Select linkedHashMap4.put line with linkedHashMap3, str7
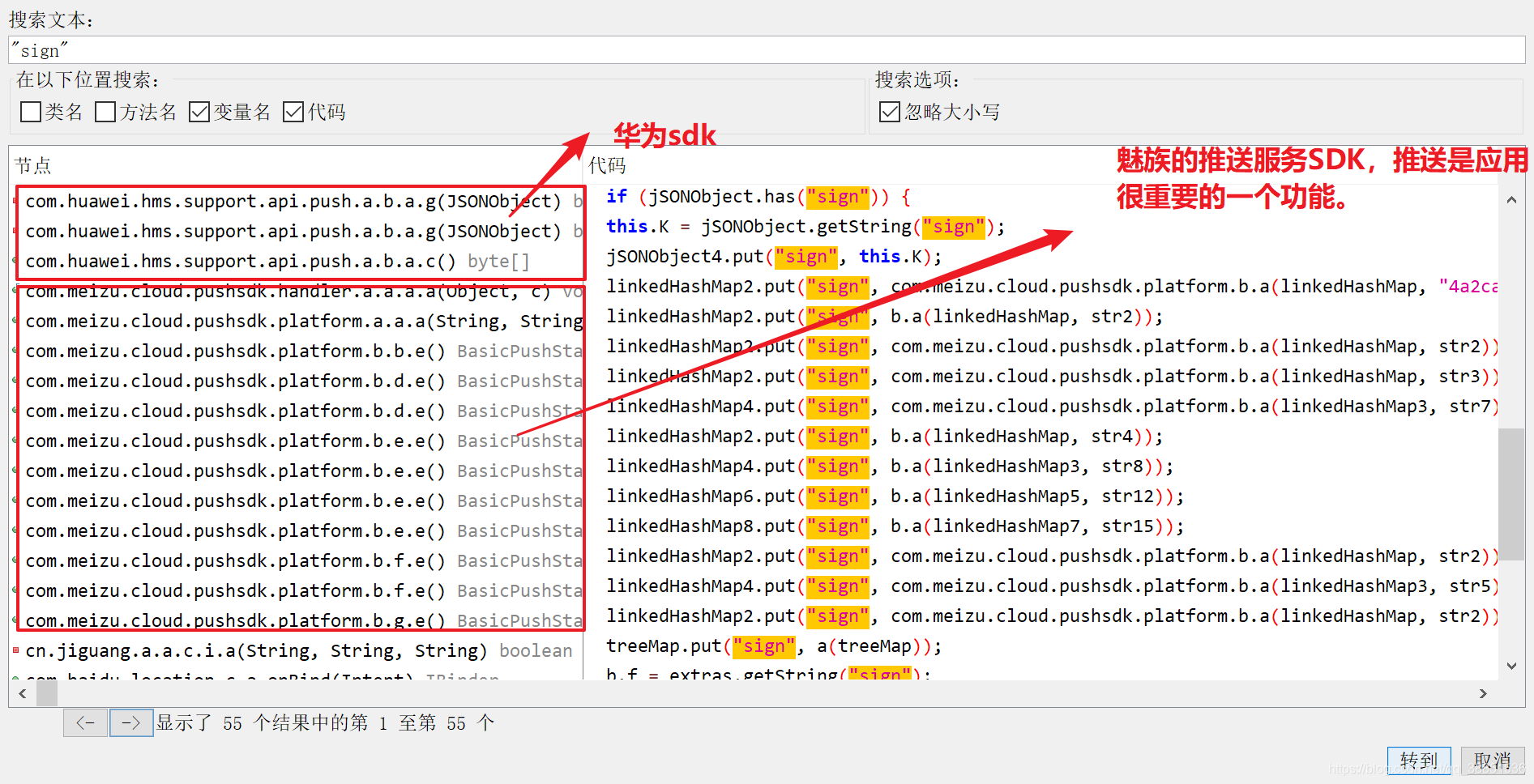1534x784 pixels. pos(1051,407)
